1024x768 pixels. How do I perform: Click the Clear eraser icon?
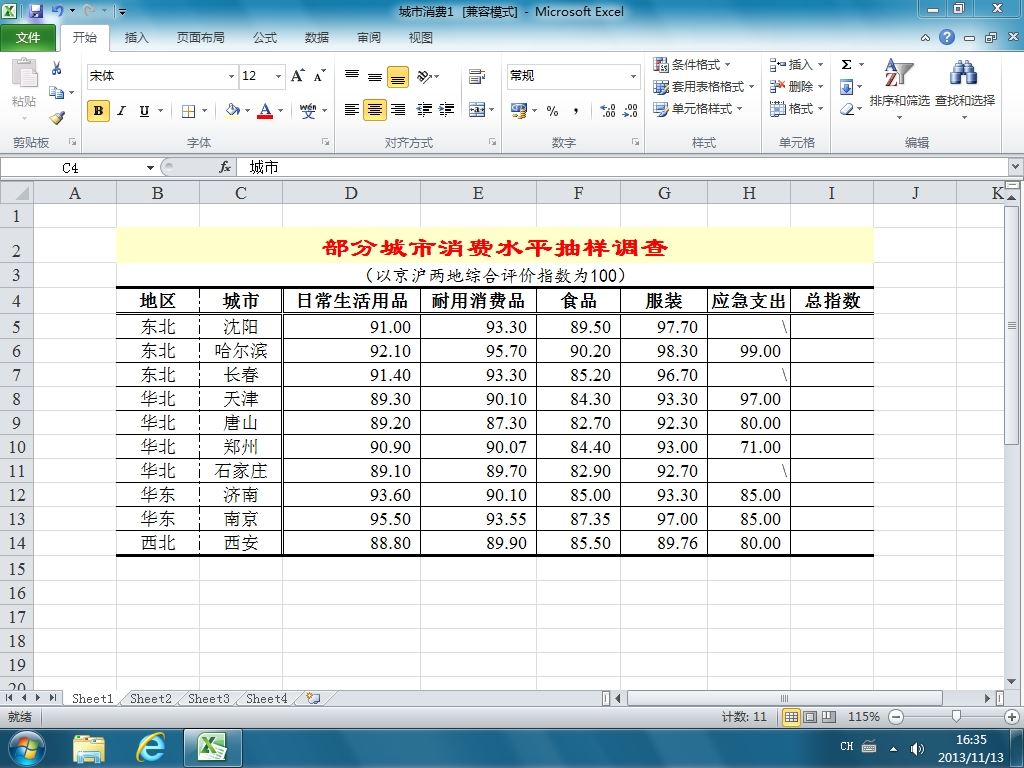point(846,109)
